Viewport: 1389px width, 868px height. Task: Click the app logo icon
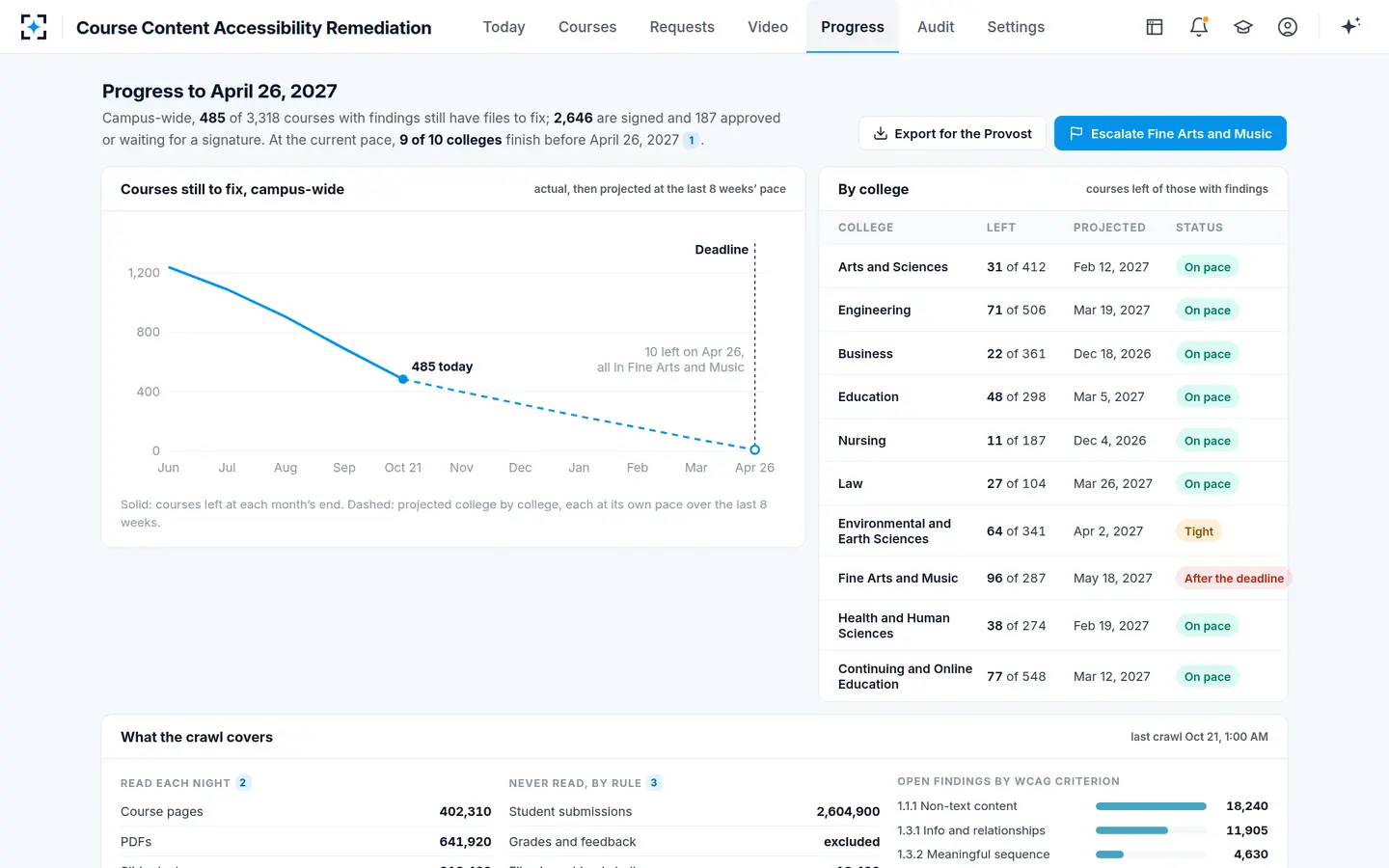[34, 27]
